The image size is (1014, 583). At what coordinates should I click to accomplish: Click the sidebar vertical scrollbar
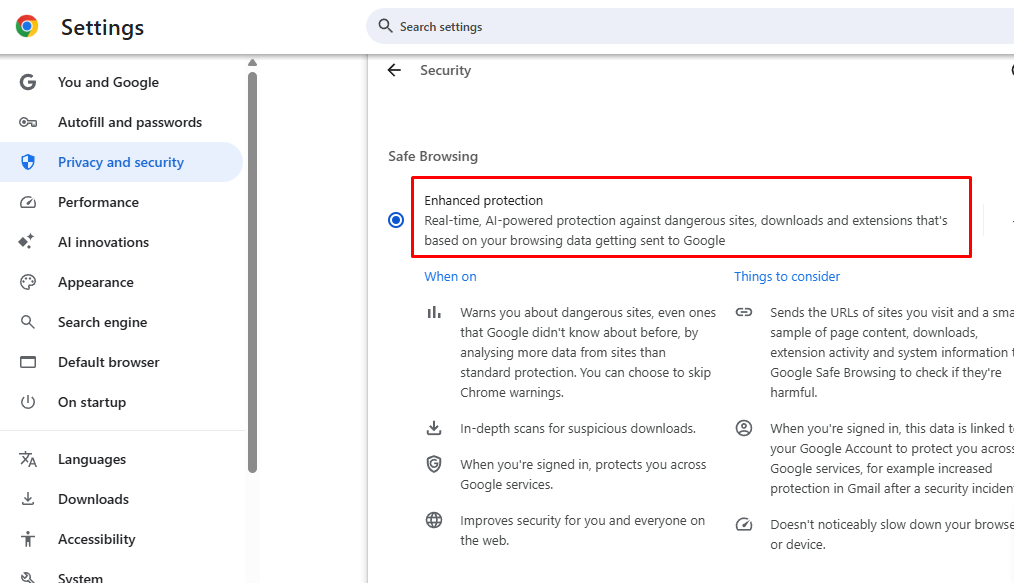click(252, 270)
